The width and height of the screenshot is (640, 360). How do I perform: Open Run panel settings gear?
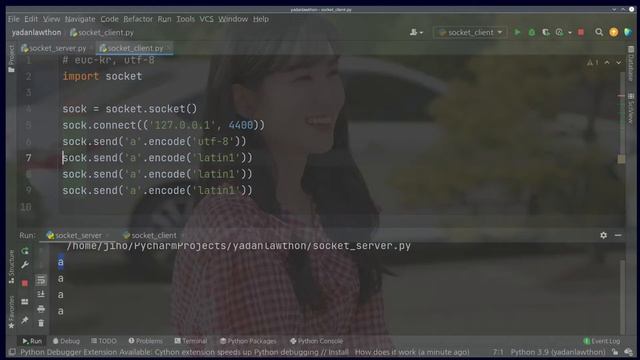point(603,235)
